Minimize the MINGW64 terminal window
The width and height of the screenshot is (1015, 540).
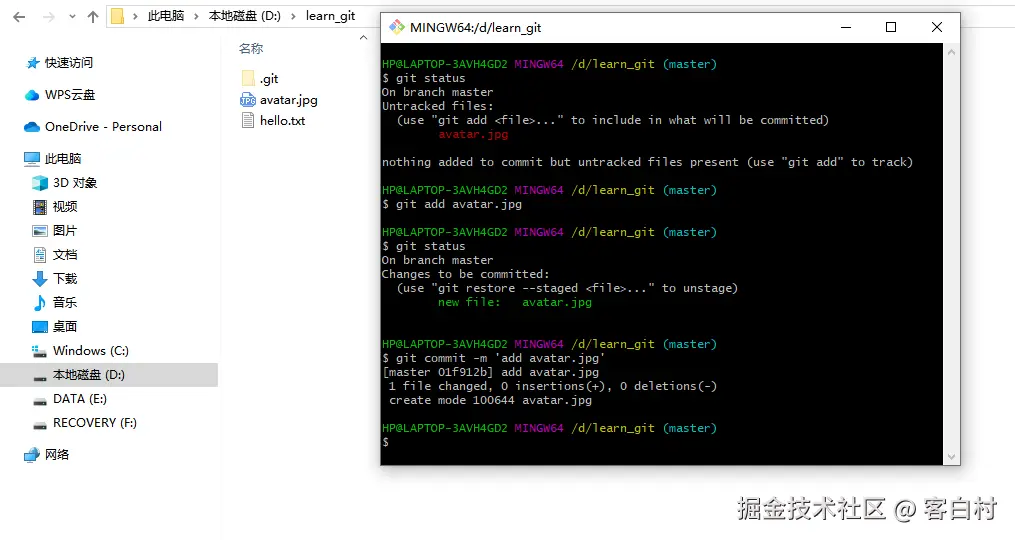click(845, 27)
